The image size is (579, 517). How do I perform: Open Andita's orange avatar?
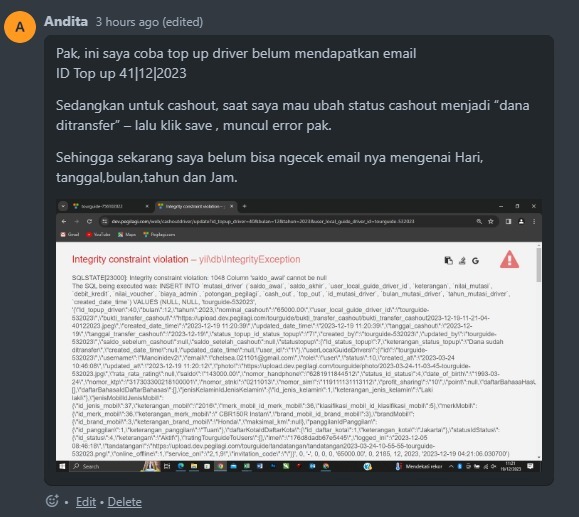pyautogui.click(x=20, y=27)
